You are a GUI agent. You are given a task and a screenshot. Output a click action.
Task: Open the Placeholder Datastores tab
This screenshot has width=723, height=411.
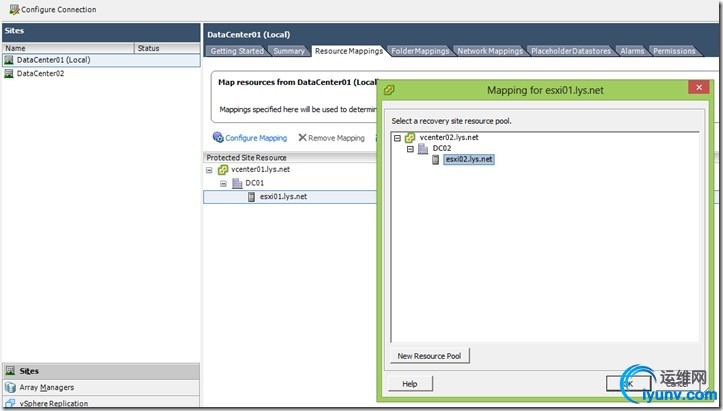(x=571, y=51)
